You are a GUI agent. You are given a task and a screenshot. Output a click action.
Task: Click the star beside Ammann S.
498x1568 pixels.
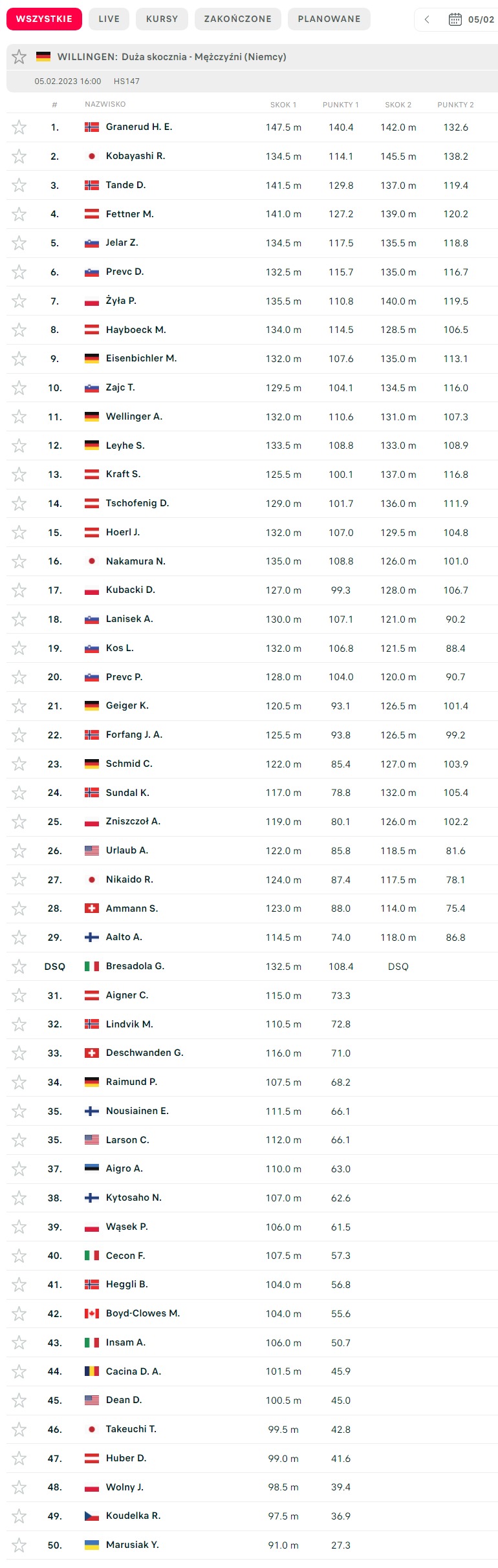(19, 908)
